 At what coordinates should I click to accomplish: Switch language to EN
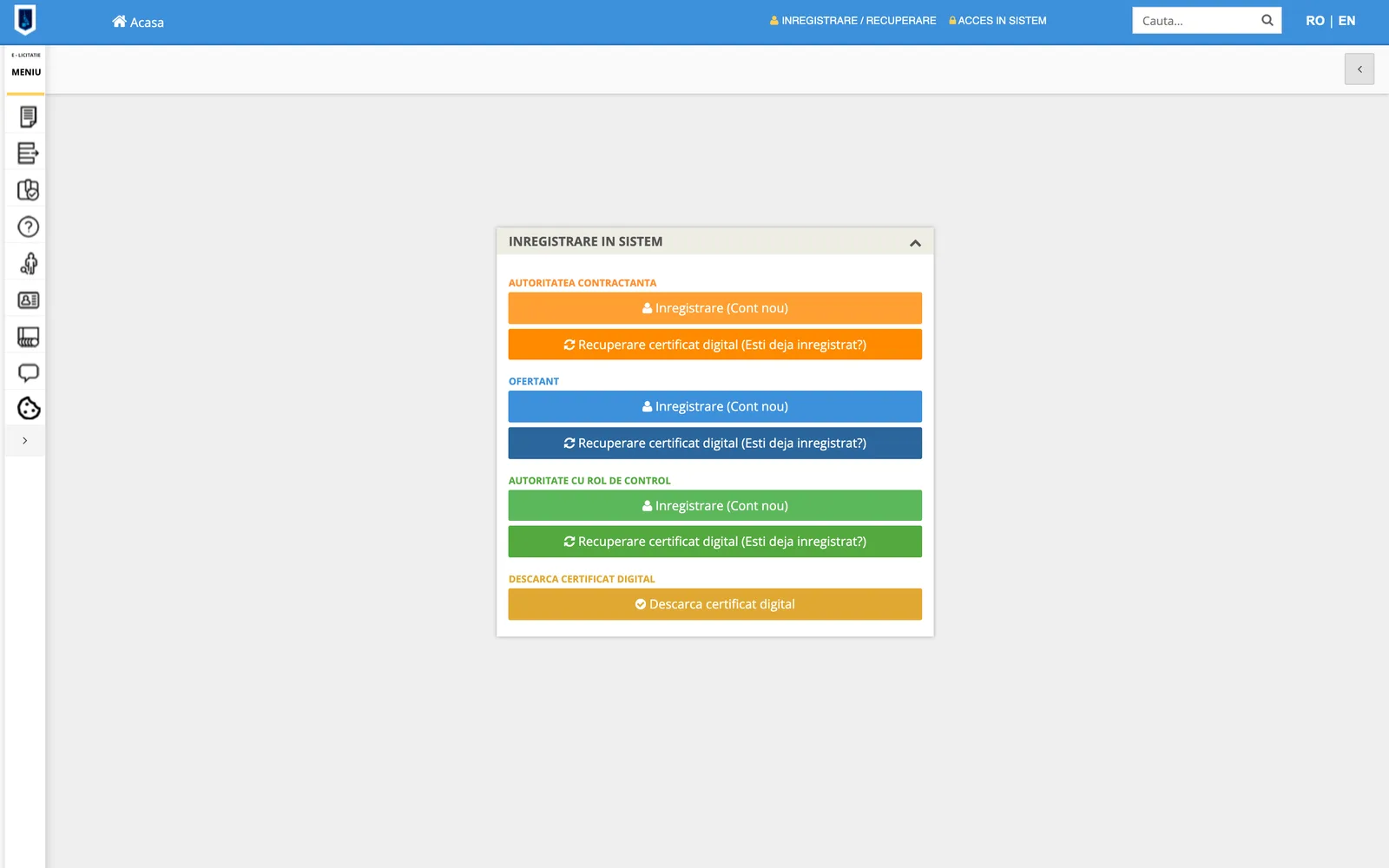coord(1346,21)
